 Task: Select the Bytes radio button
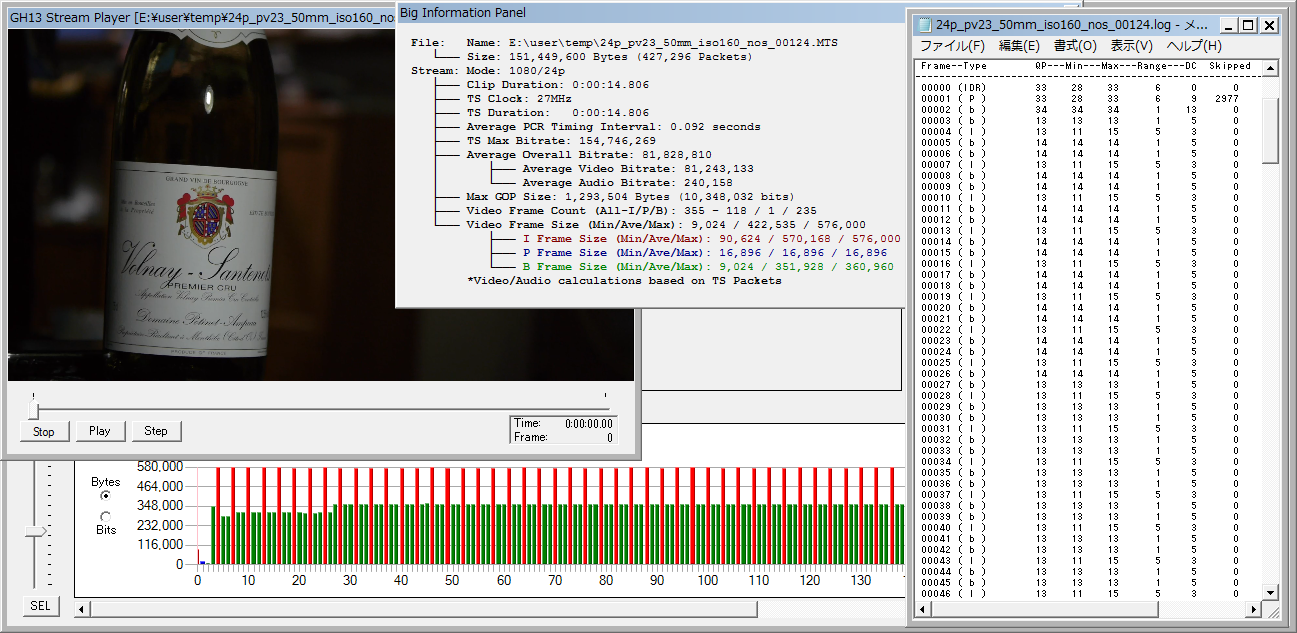coord(106,496)
